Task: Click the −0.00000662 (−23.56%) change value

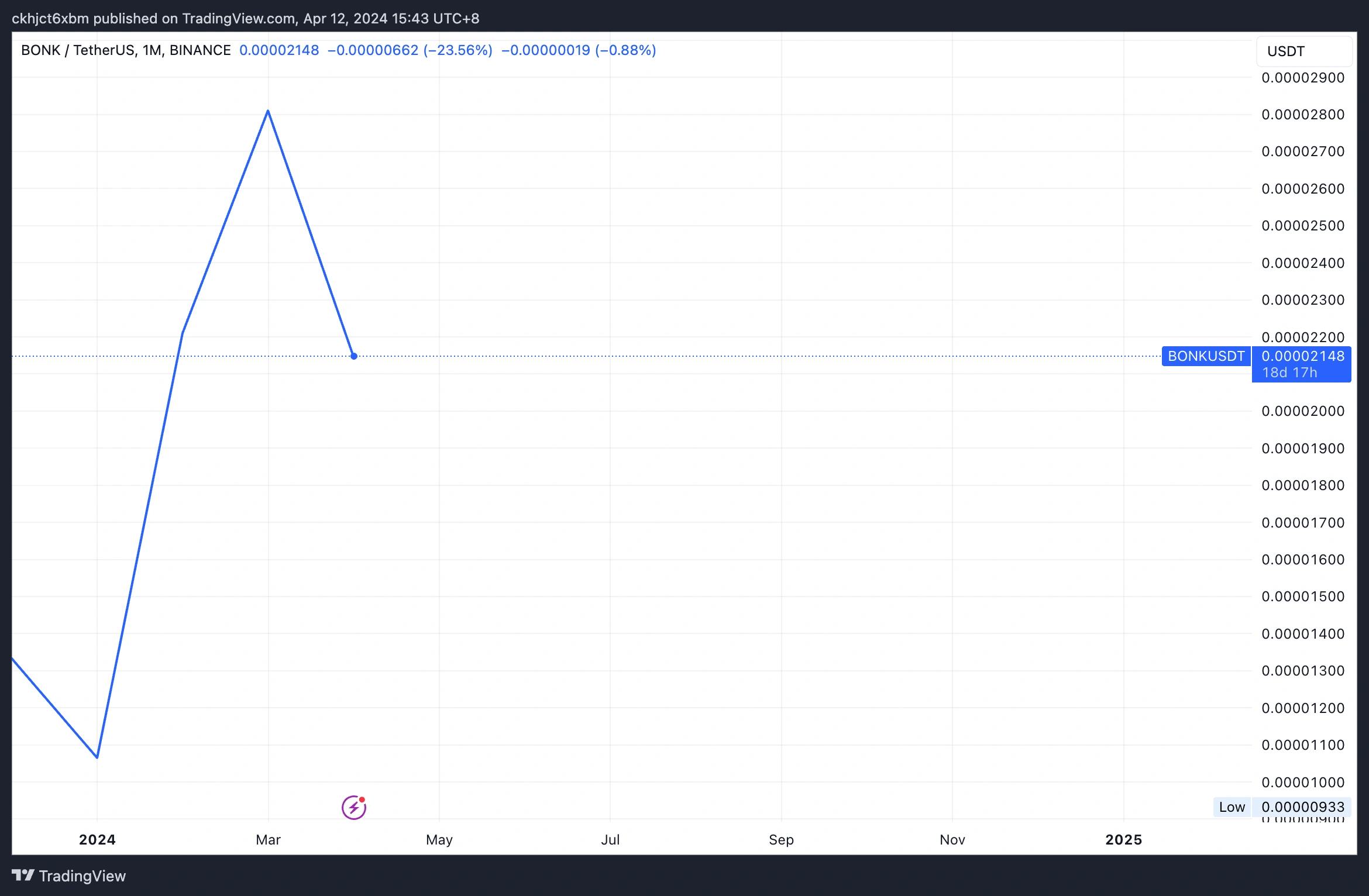Action: [410, 50]
